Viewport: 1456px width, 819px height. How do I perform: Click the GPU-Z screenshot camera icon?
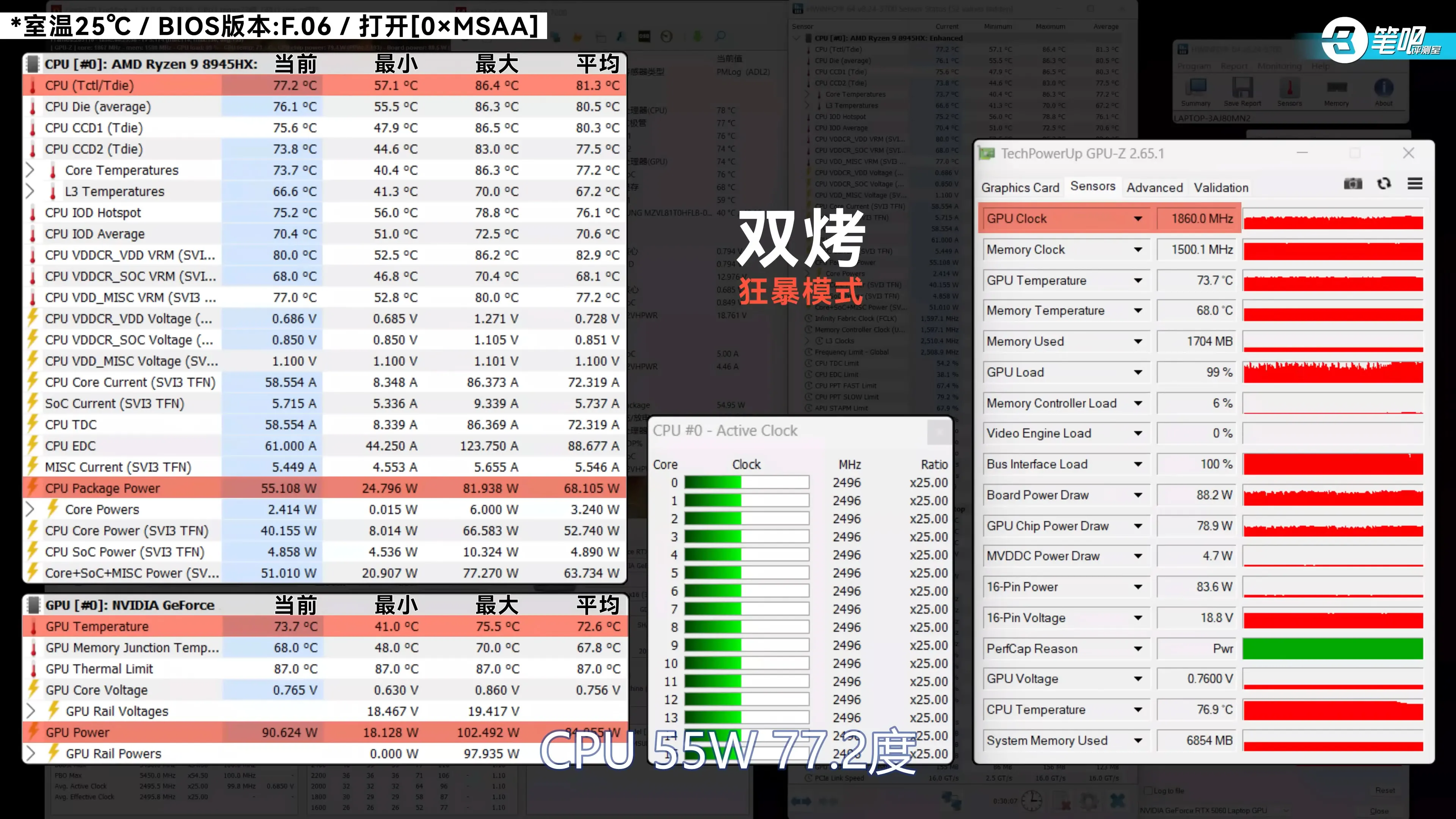(1352, 184)
